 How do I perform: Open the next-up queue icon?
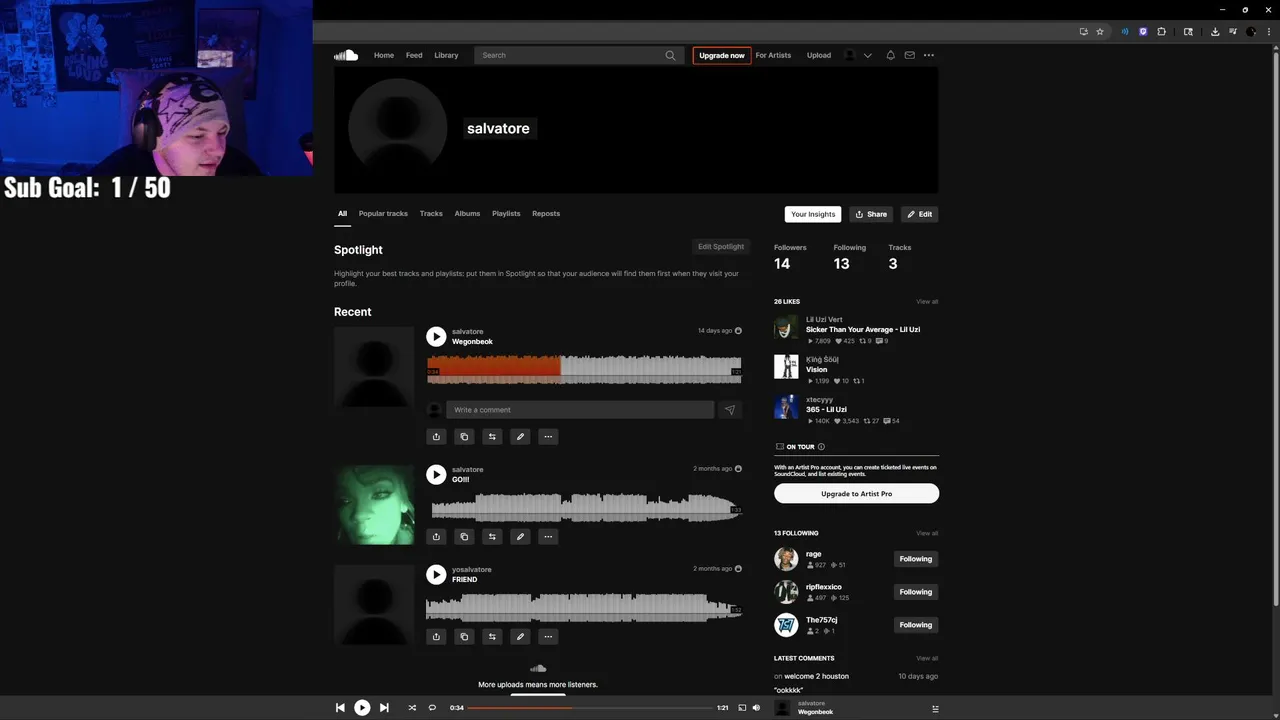click(x=935, y=708)
